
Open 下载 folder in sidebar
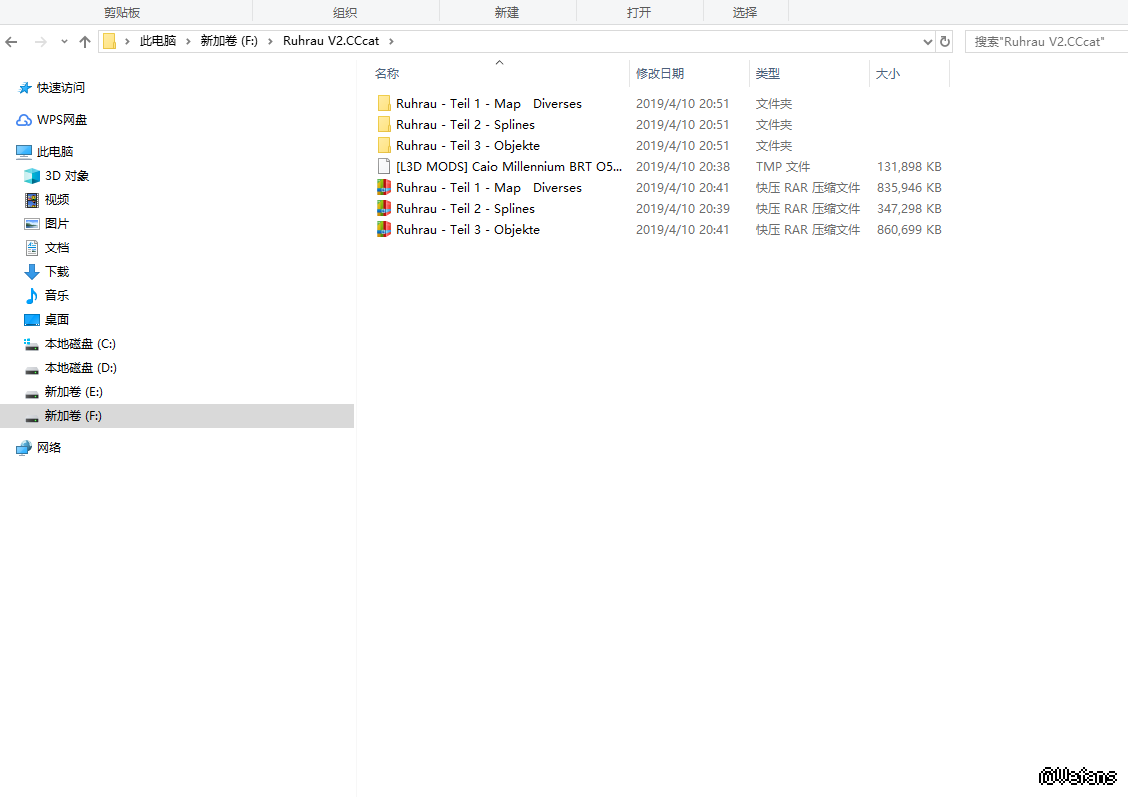[x=57, y=271]
